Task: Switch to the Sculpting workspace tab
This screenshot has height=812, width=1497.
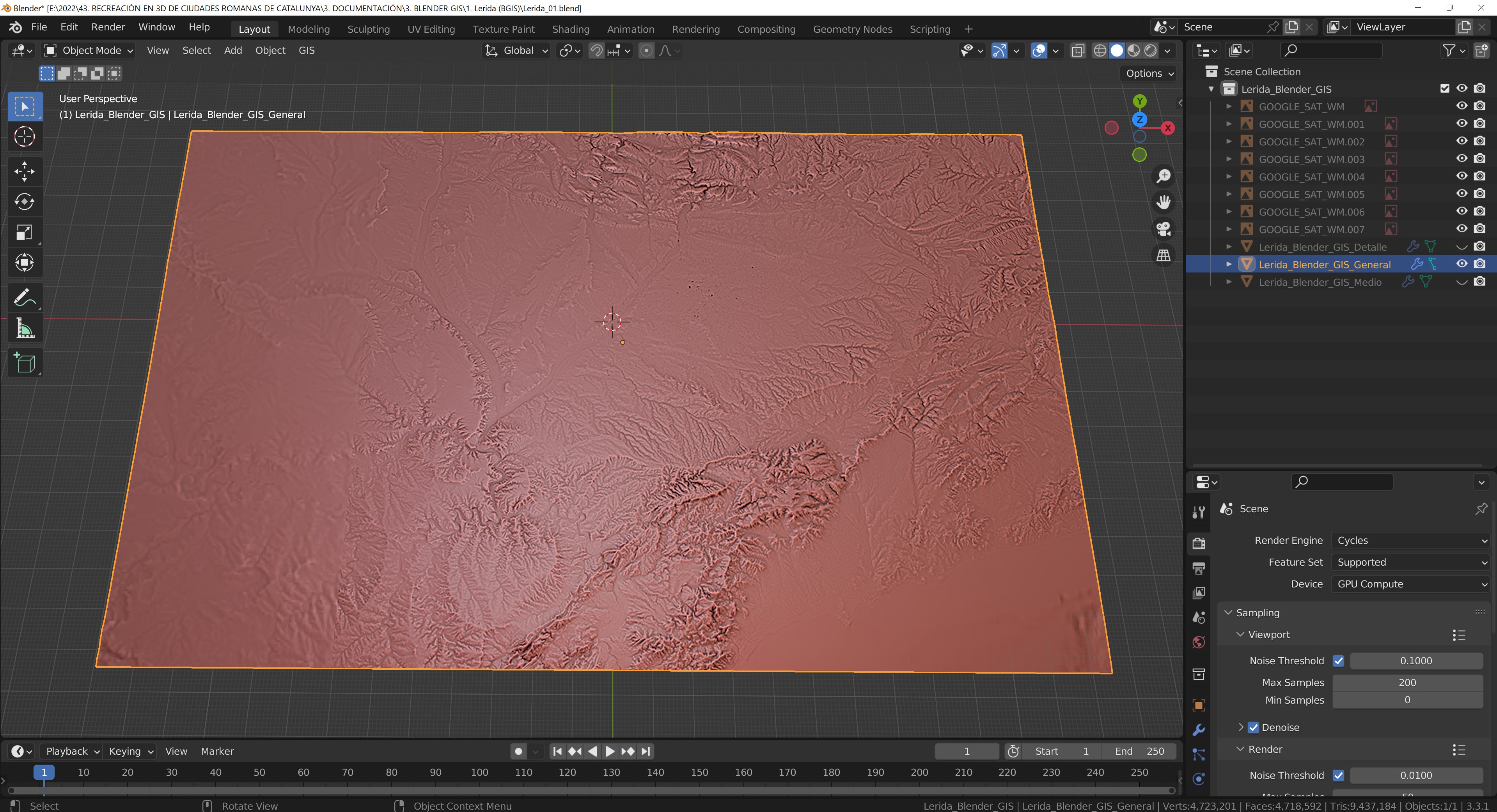Action: point(368,29)
